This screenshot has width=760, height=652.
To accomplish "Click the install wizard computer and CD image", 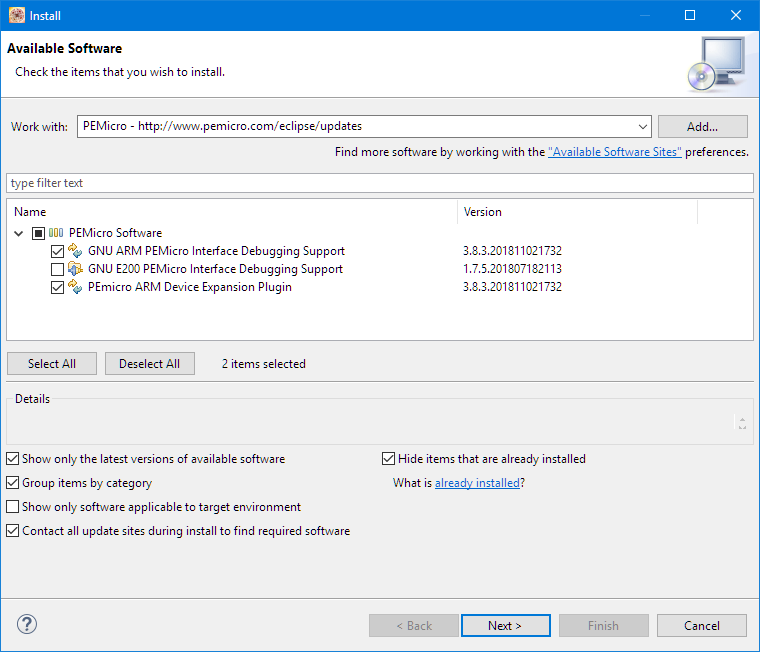I will (x=716, y=64).
